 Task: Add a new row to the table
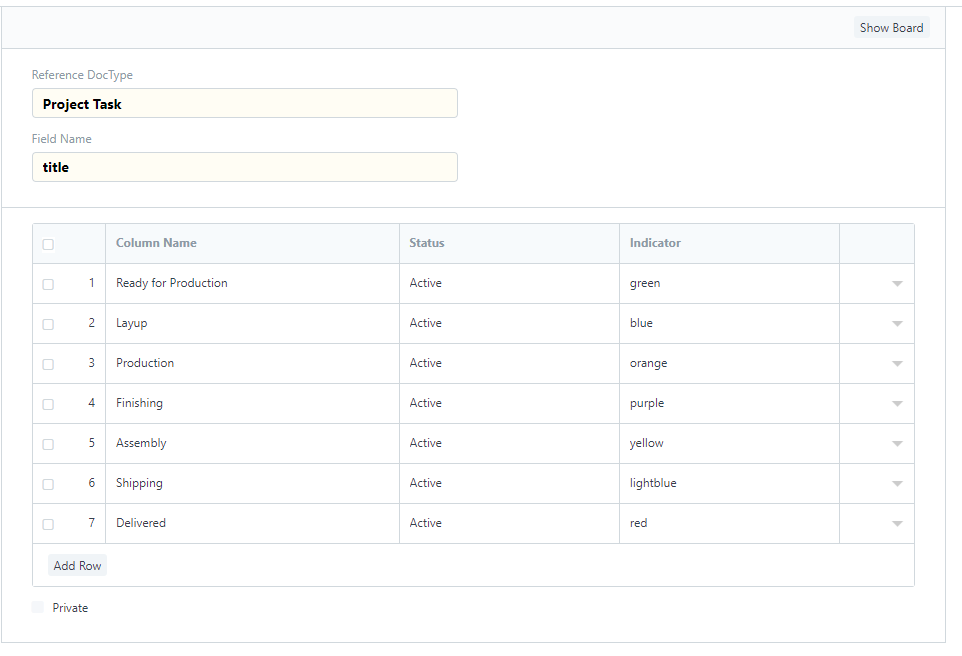(x=77, y=565)
